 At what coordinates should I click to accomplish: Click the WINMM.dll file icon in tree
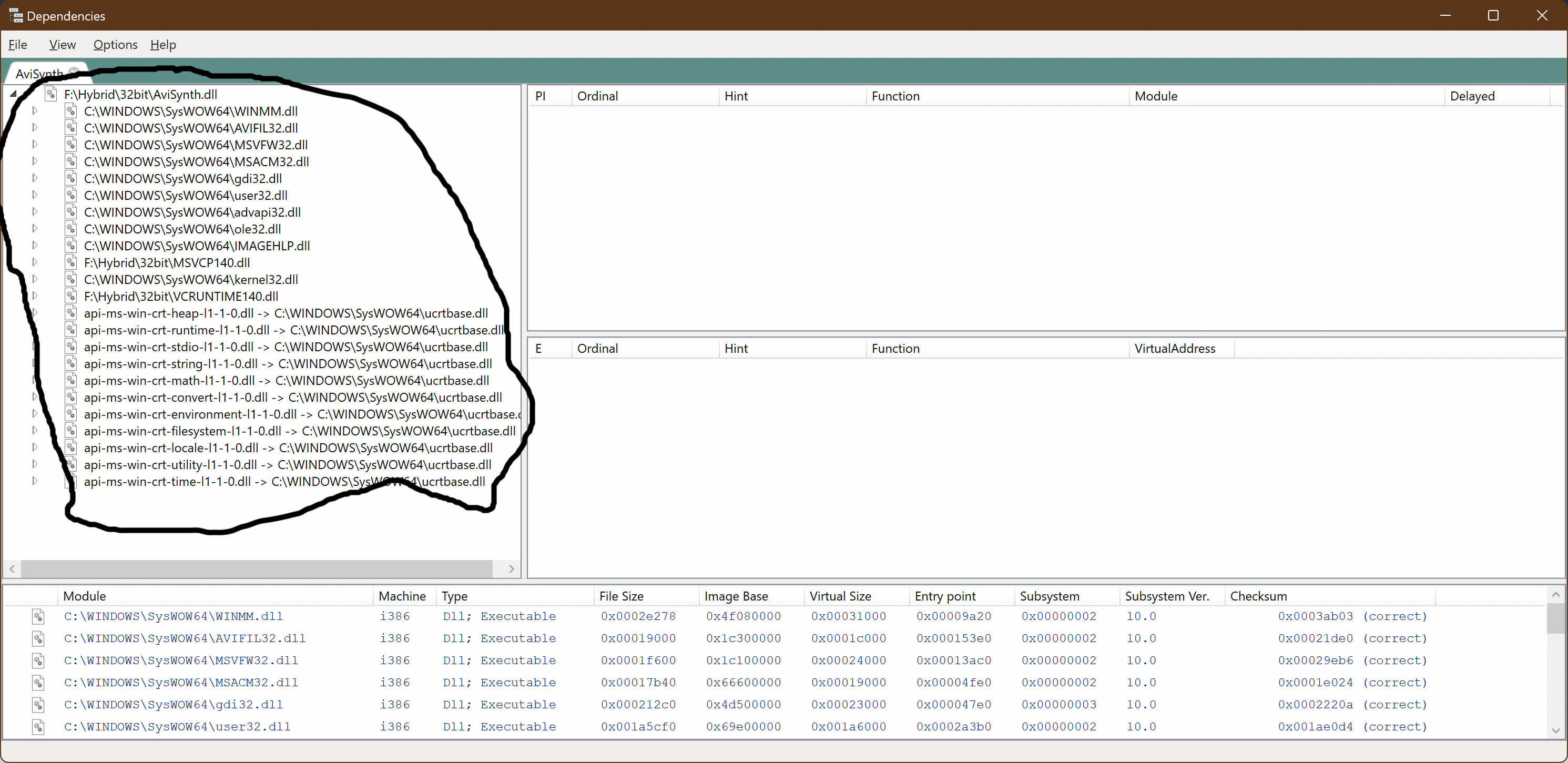tap(71, 111)
